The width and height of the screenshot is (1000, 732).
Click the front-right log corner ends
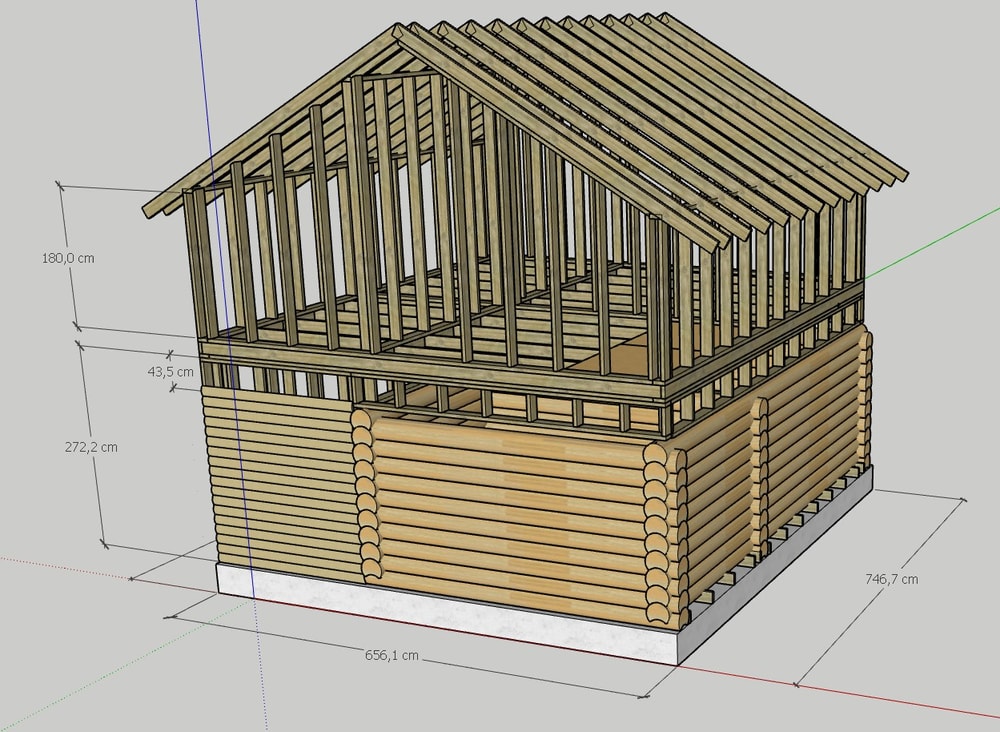[660, 530]
